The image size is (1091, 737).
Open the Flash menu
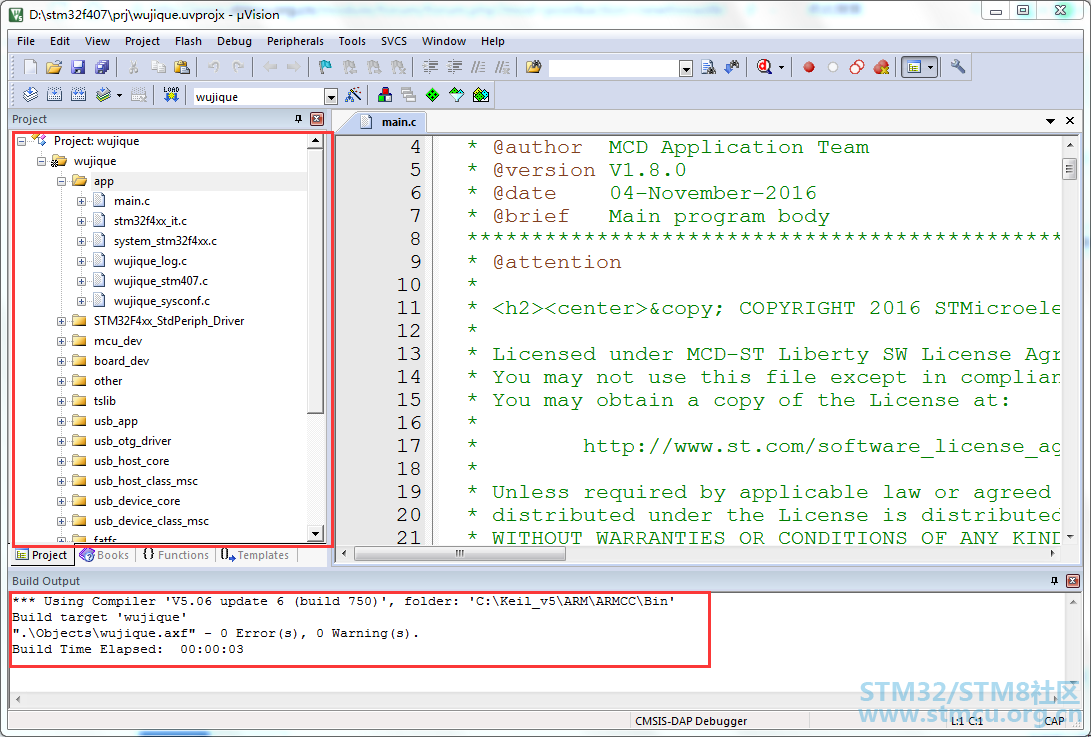[188, 41]
